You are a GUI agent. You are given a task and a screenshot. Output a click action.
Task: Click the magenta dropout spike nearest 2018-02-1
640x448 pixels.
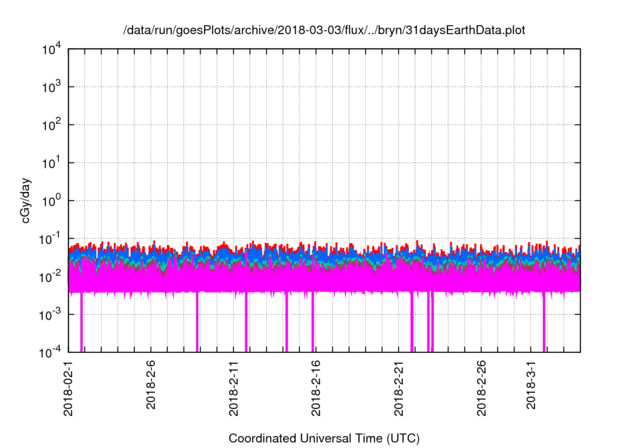(82, 322)
